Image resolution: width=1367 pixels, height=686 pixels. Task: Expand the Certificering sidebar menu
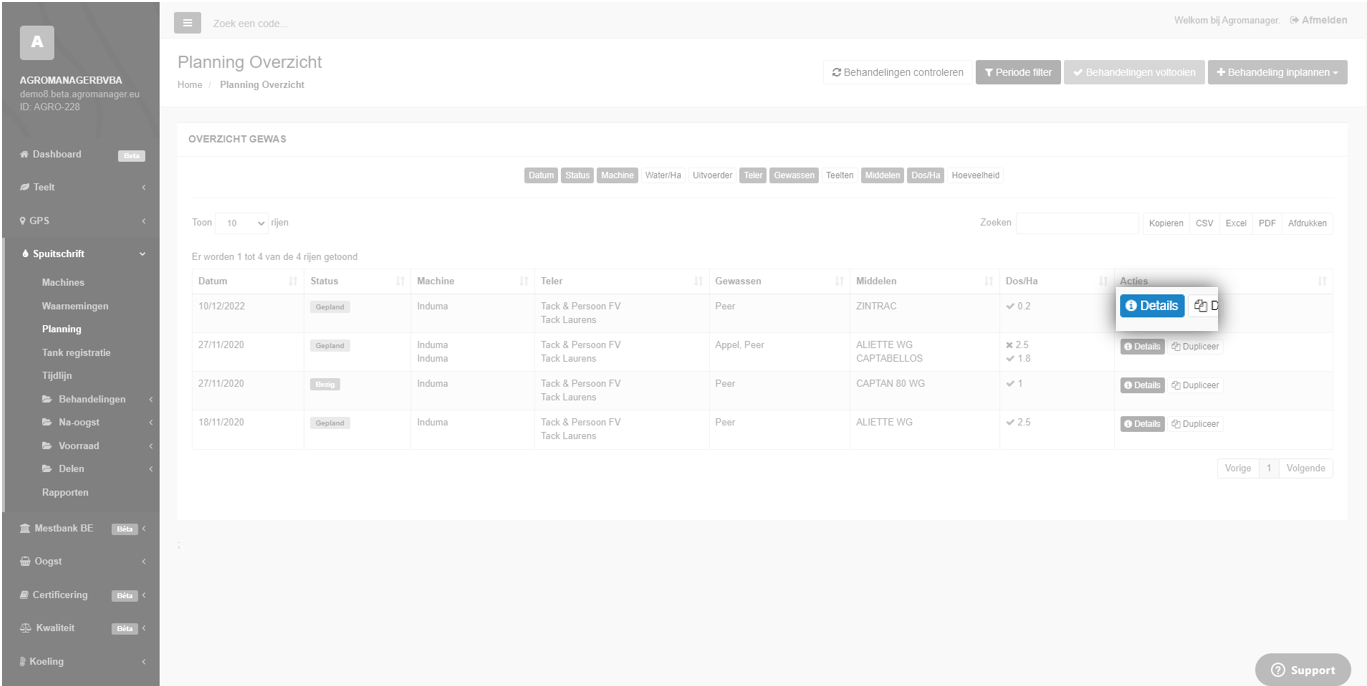coord(80,595)
